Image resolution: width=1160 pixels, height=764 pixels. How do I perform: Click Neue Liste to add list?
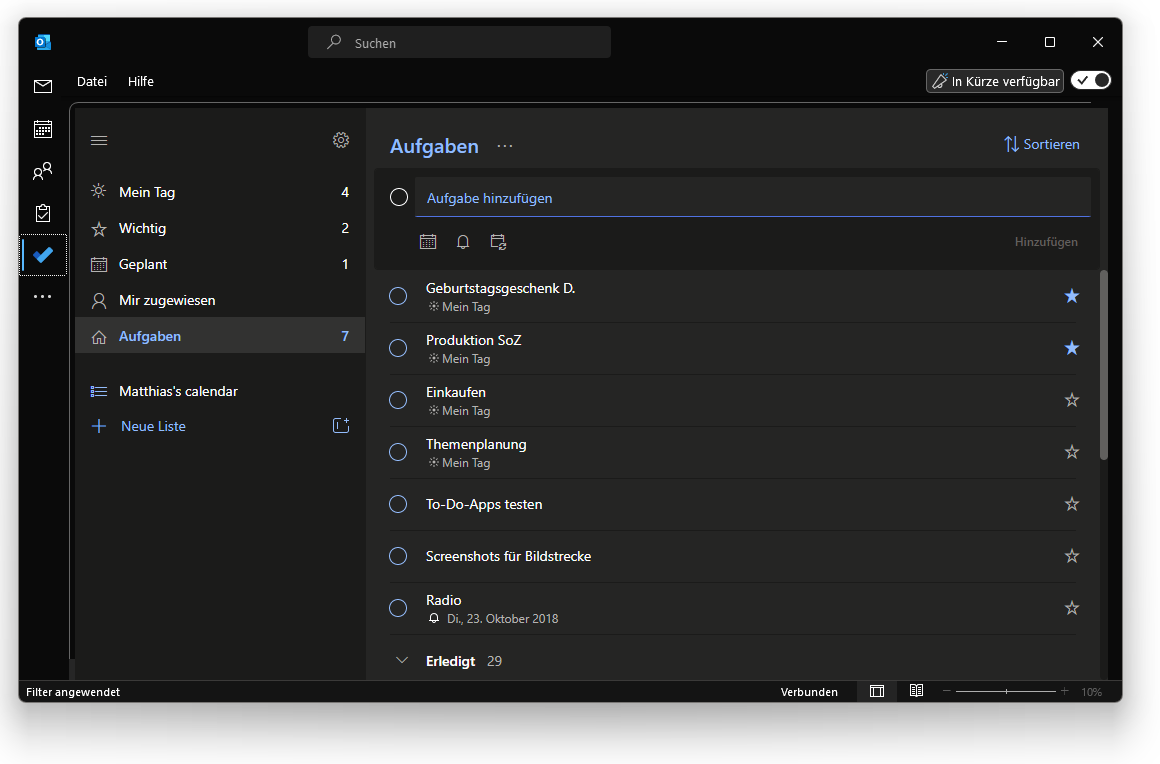153,426
